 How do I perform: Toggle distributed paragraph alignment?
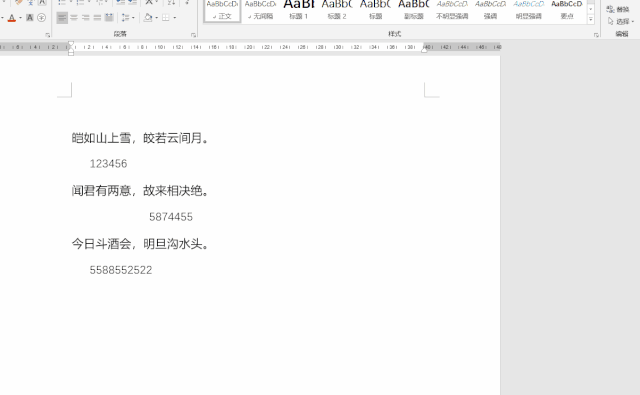coord(109,18)
